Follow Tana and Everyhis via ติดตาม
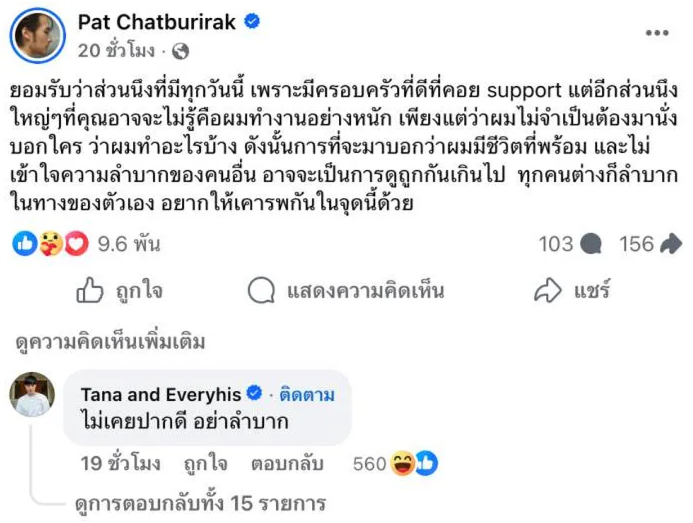This screenshot has width=693, height=523. click(x=305, y=393)
